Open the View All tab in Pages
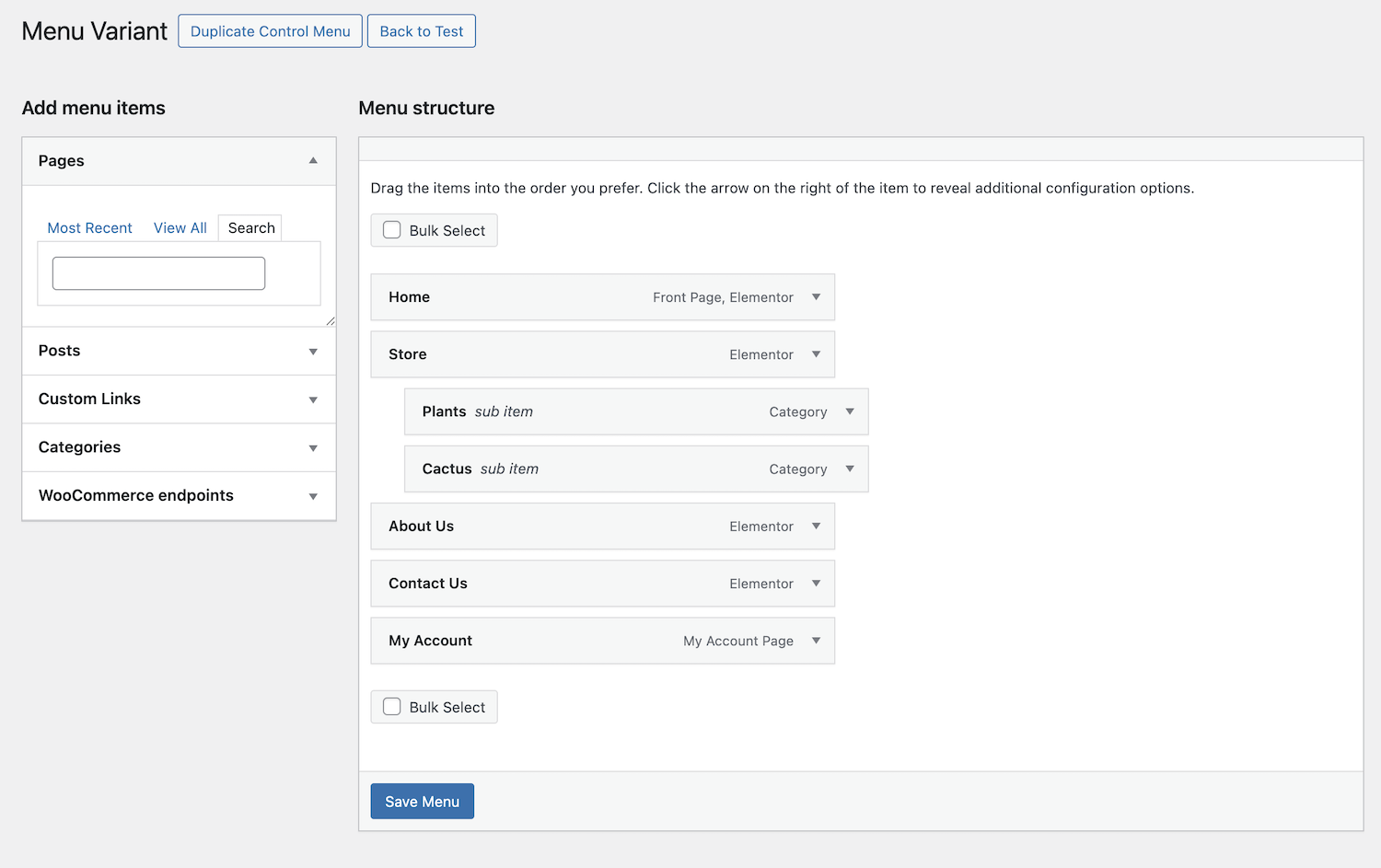Image resolution: width=1381 pixels, height=868 pixels. click(x=180, y=227)
